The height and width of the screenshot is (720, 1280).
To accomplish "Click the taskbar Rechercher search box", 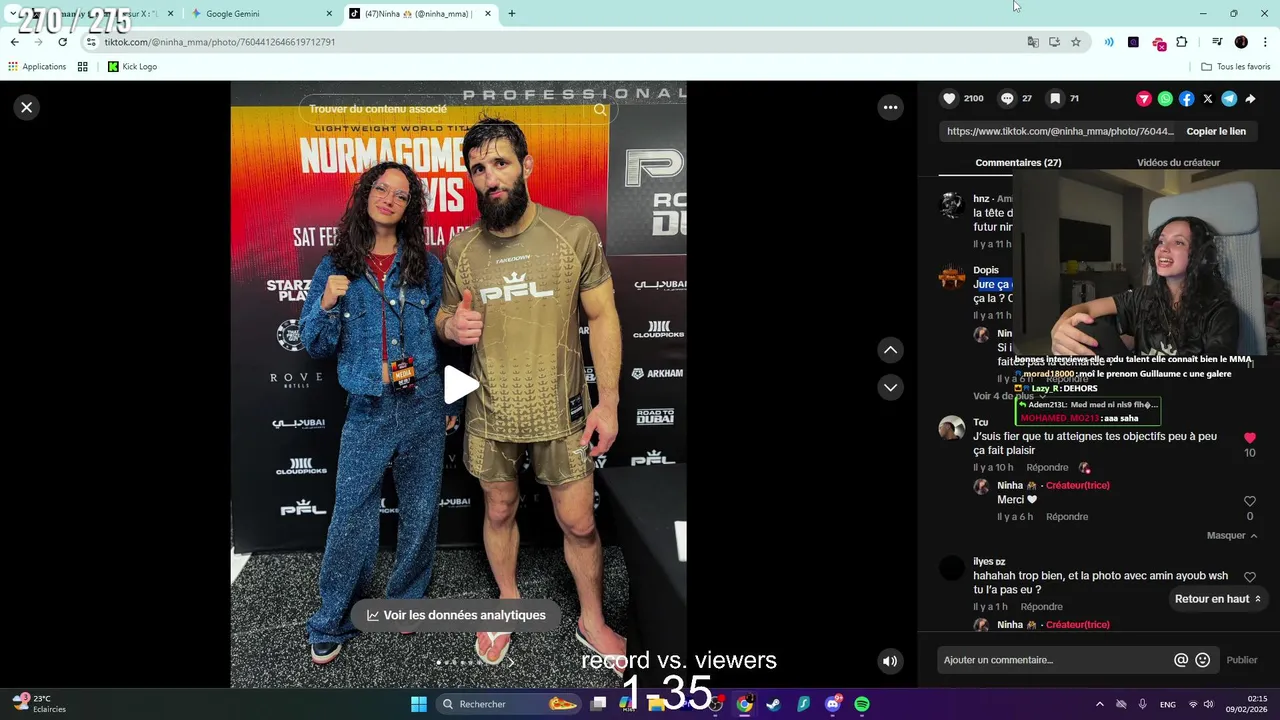I will tap(510, 704).
